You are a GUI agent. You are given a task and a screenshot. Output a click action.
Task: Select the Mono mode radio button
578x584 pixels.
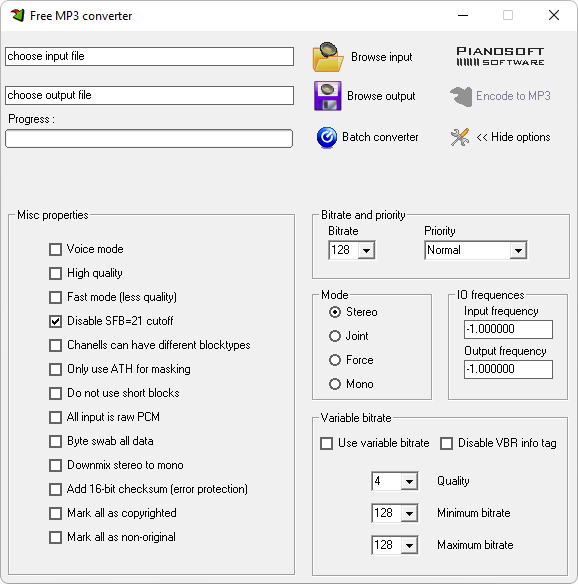click(335, 384)
